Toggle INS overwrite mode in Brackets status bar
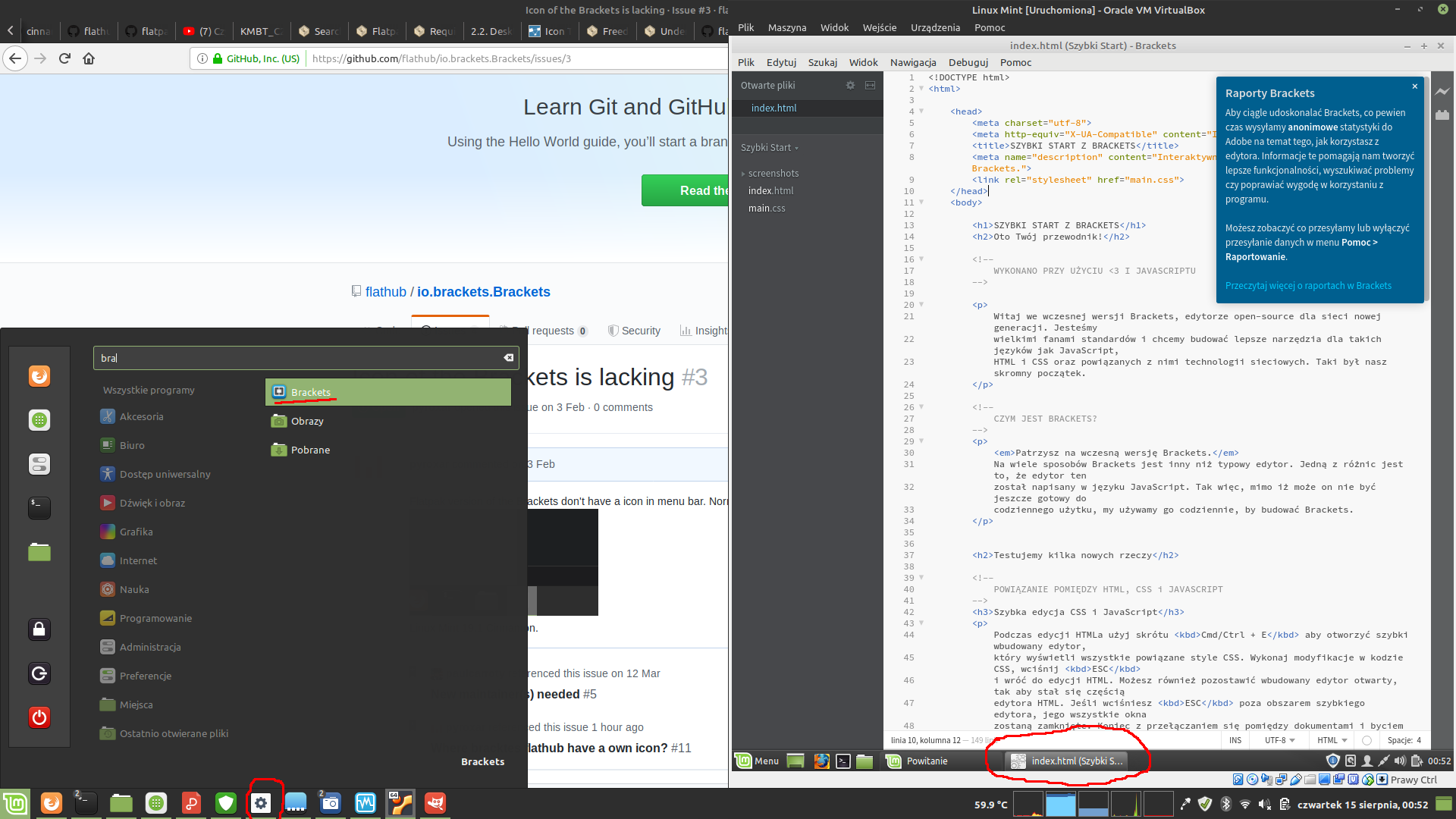The image size is (1456, 819). point(1235,740)
